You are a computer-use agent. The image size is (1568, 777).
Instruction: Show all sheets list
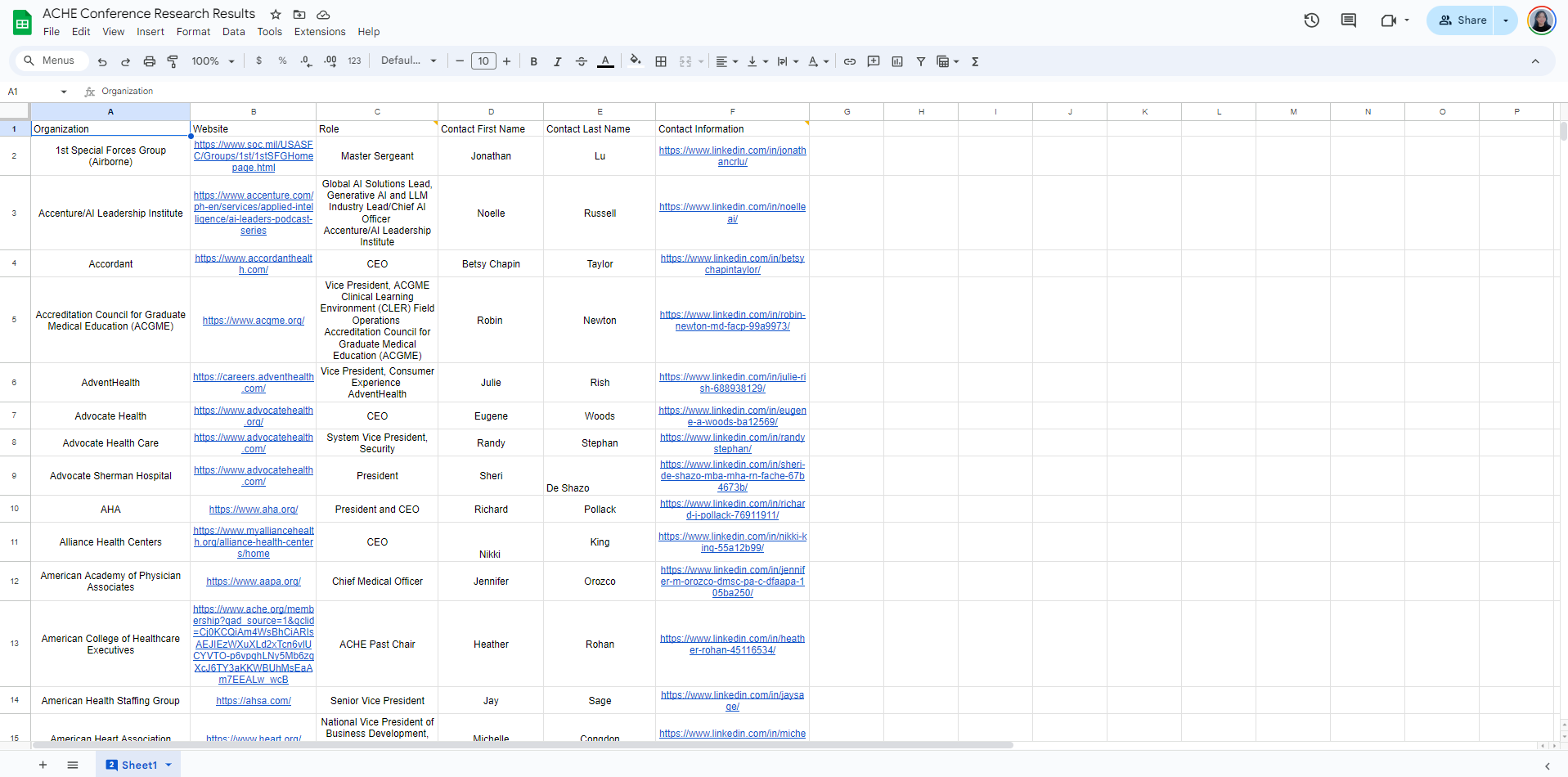73,766
